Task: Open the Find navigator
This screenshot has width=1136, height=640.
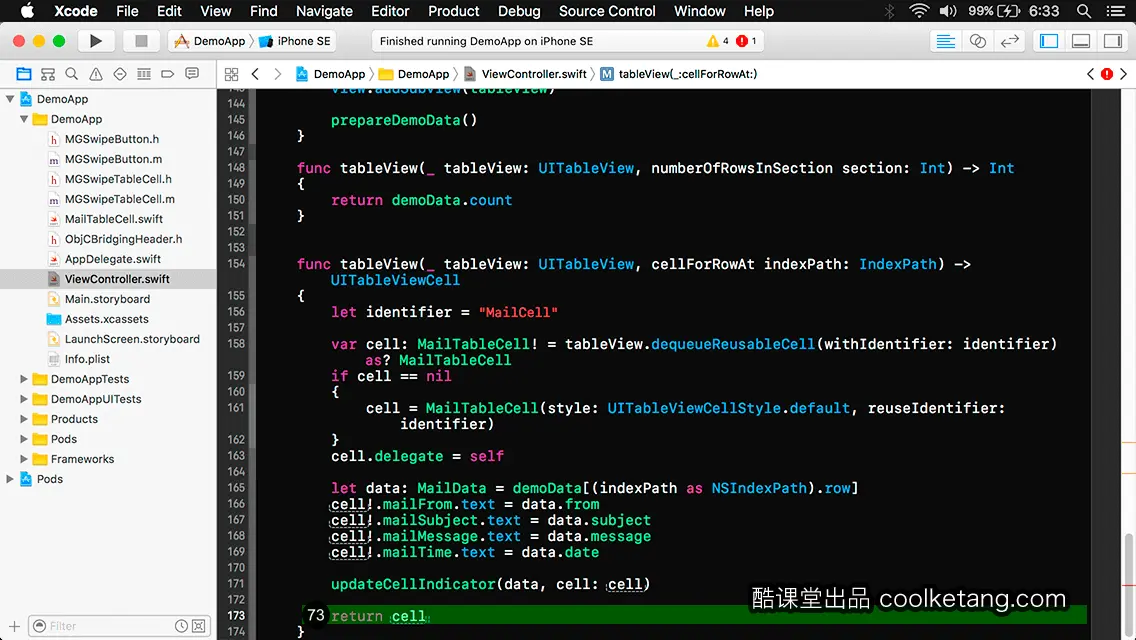Action: click(72, 74)
